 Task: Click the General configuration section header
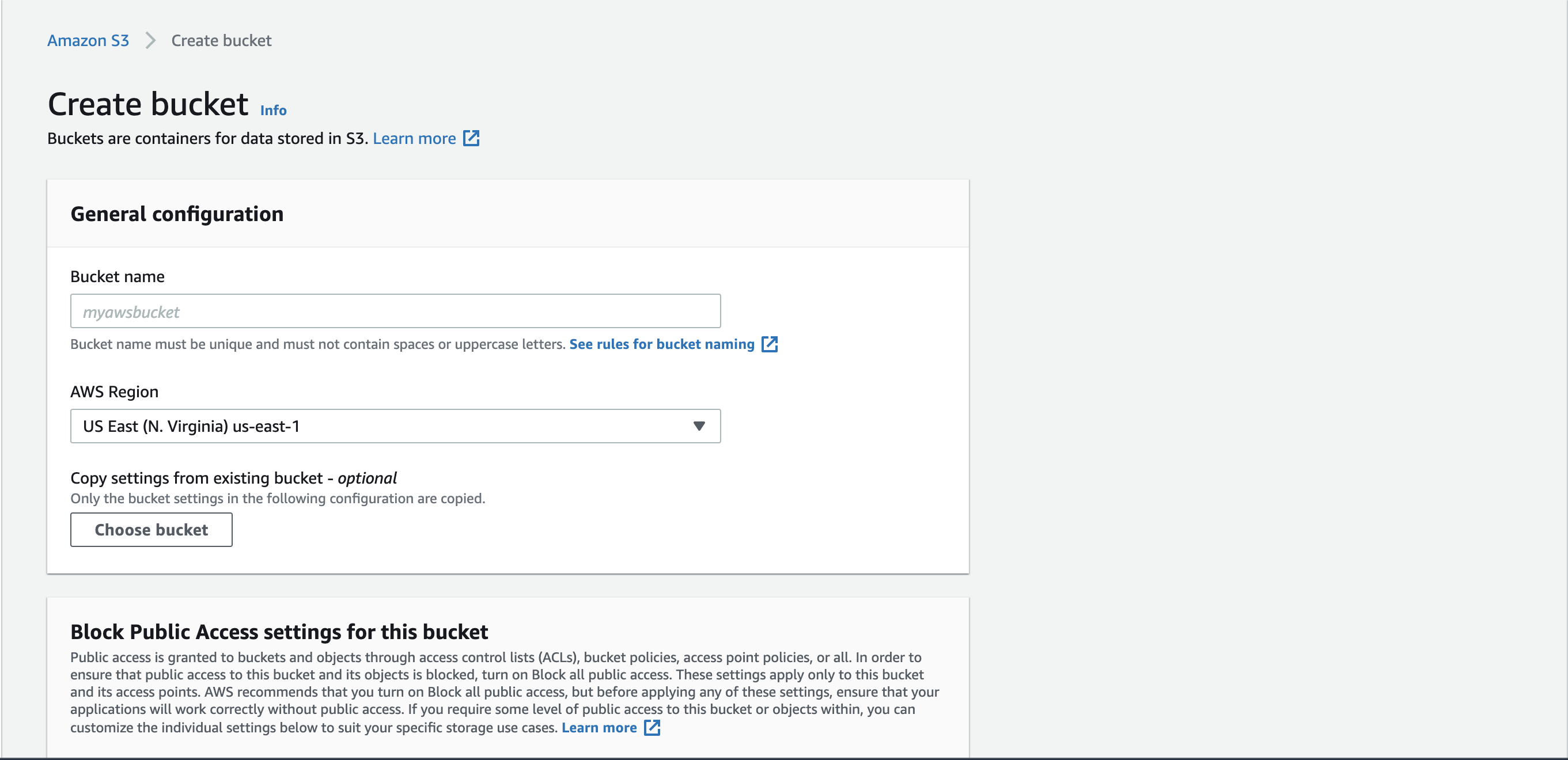pyautogui.click(x=176, y=214)
